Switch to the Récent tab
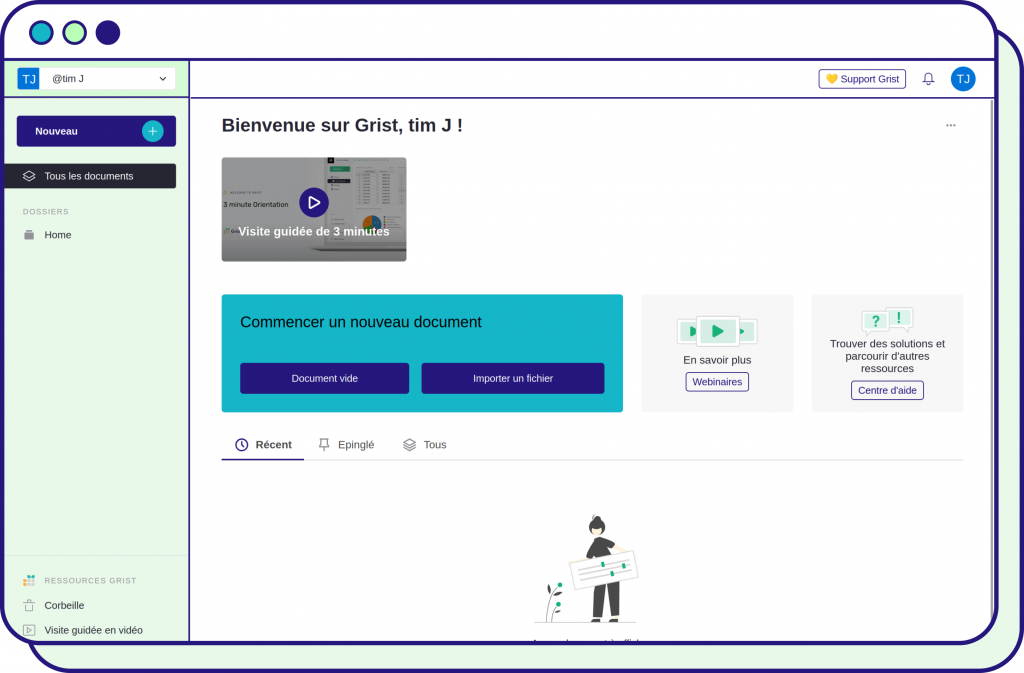Image resolution: width=1024 pixels, height=673 pixels. tap(263, 445)
